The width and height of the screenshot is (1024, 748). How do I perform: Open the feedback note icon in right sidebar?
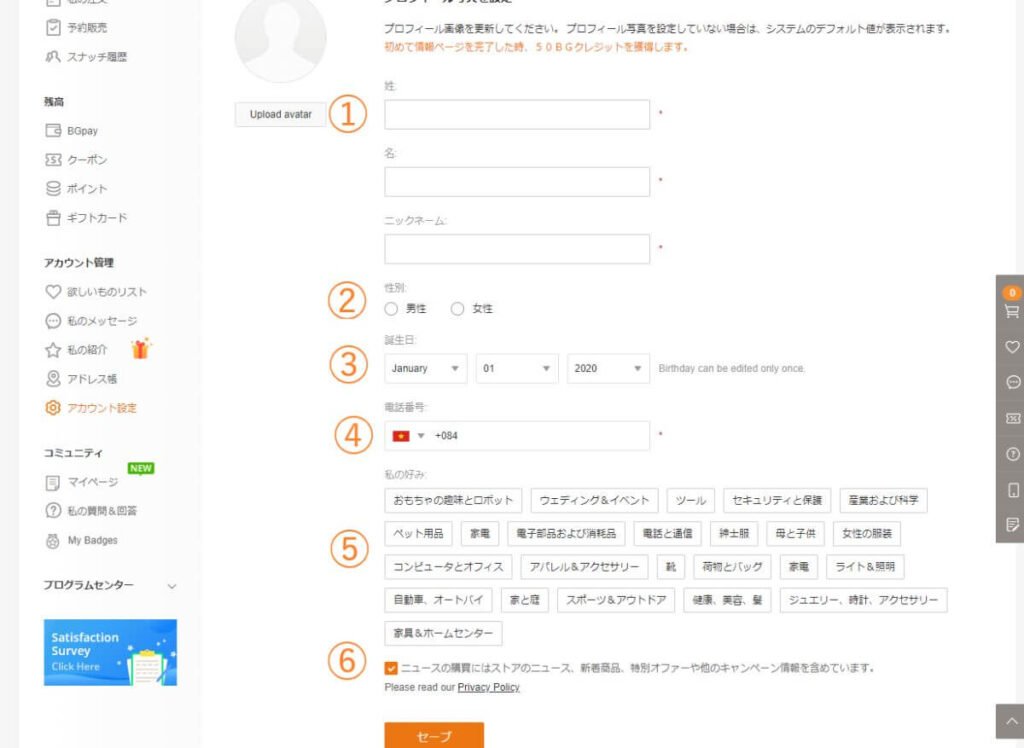1012,525
